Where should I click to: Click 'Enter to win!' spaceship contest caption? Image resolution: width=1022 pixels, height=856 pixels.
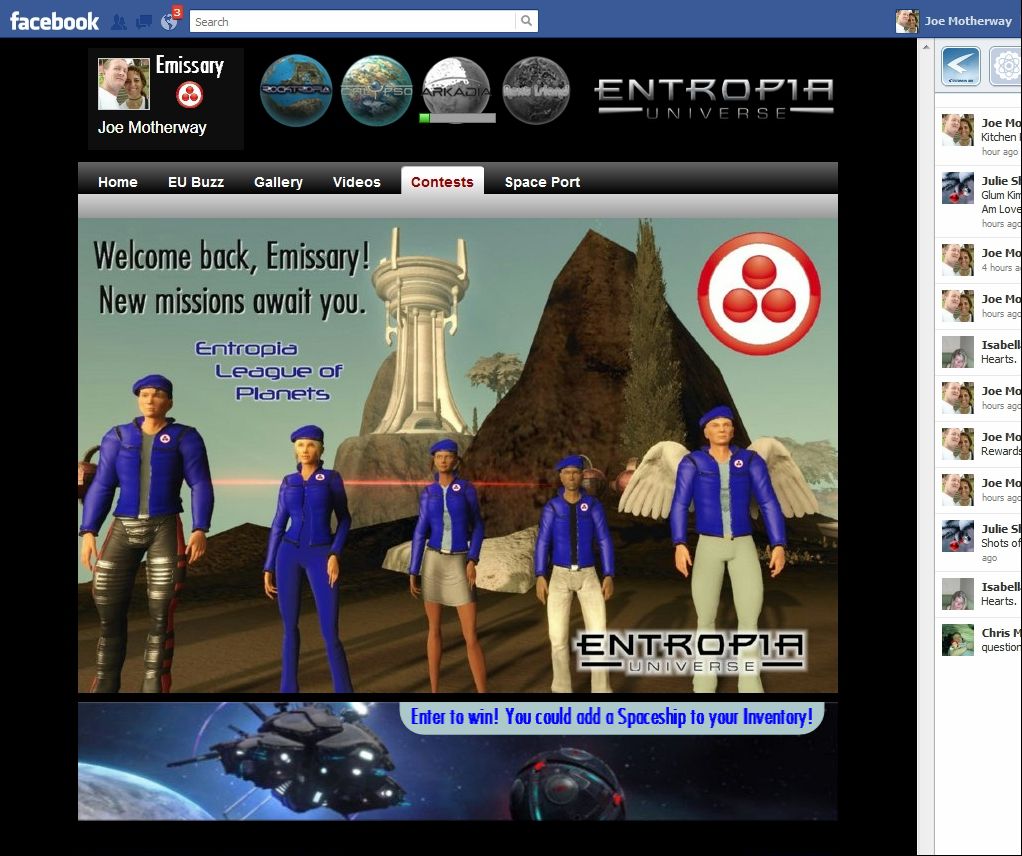pos(612,717)
